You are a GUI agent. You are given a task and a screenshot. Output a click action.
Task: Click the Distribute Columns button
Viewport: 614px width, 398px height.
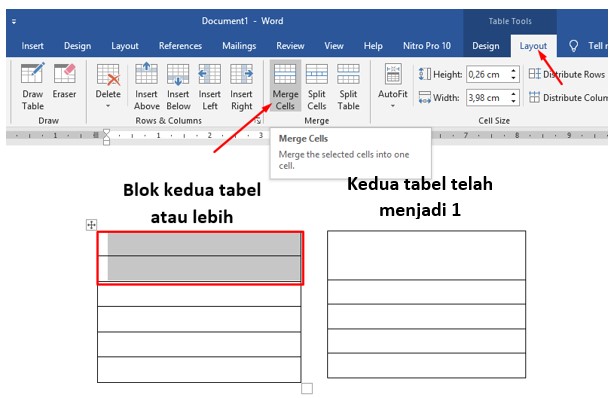click(568, 97)
